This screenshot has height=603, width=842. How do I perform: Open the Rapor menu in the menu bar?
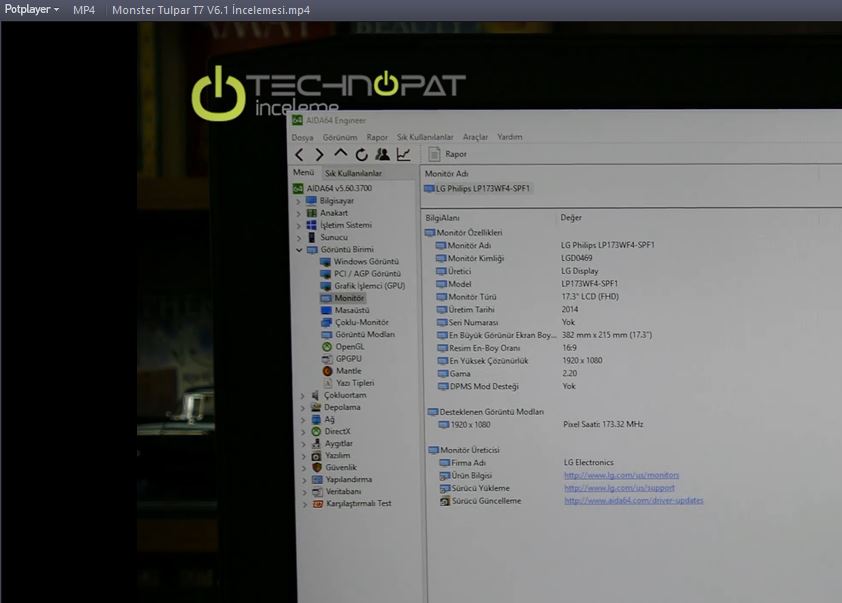click(377, 137)
